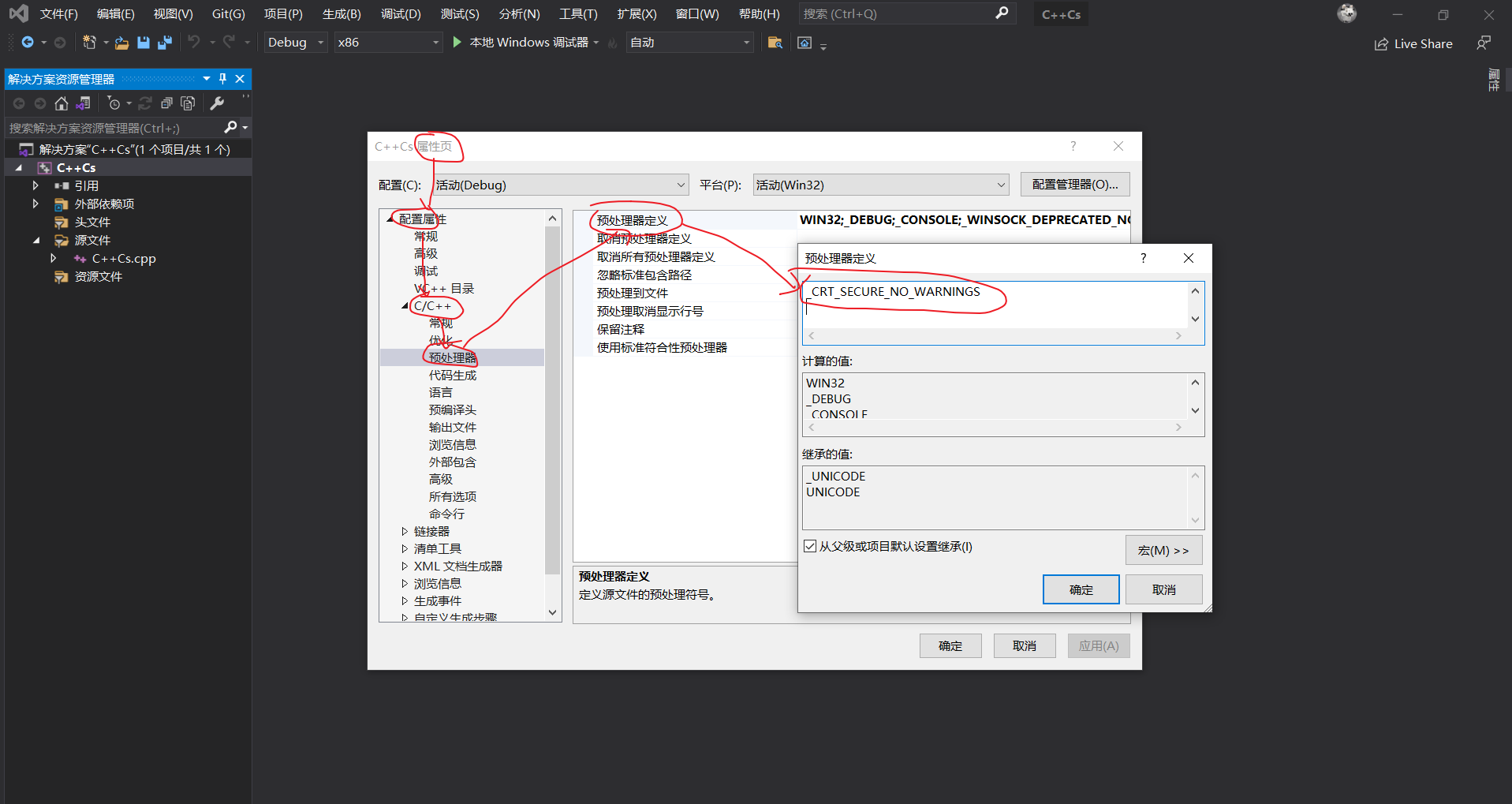Click the save file disk icon

[144, 43]
